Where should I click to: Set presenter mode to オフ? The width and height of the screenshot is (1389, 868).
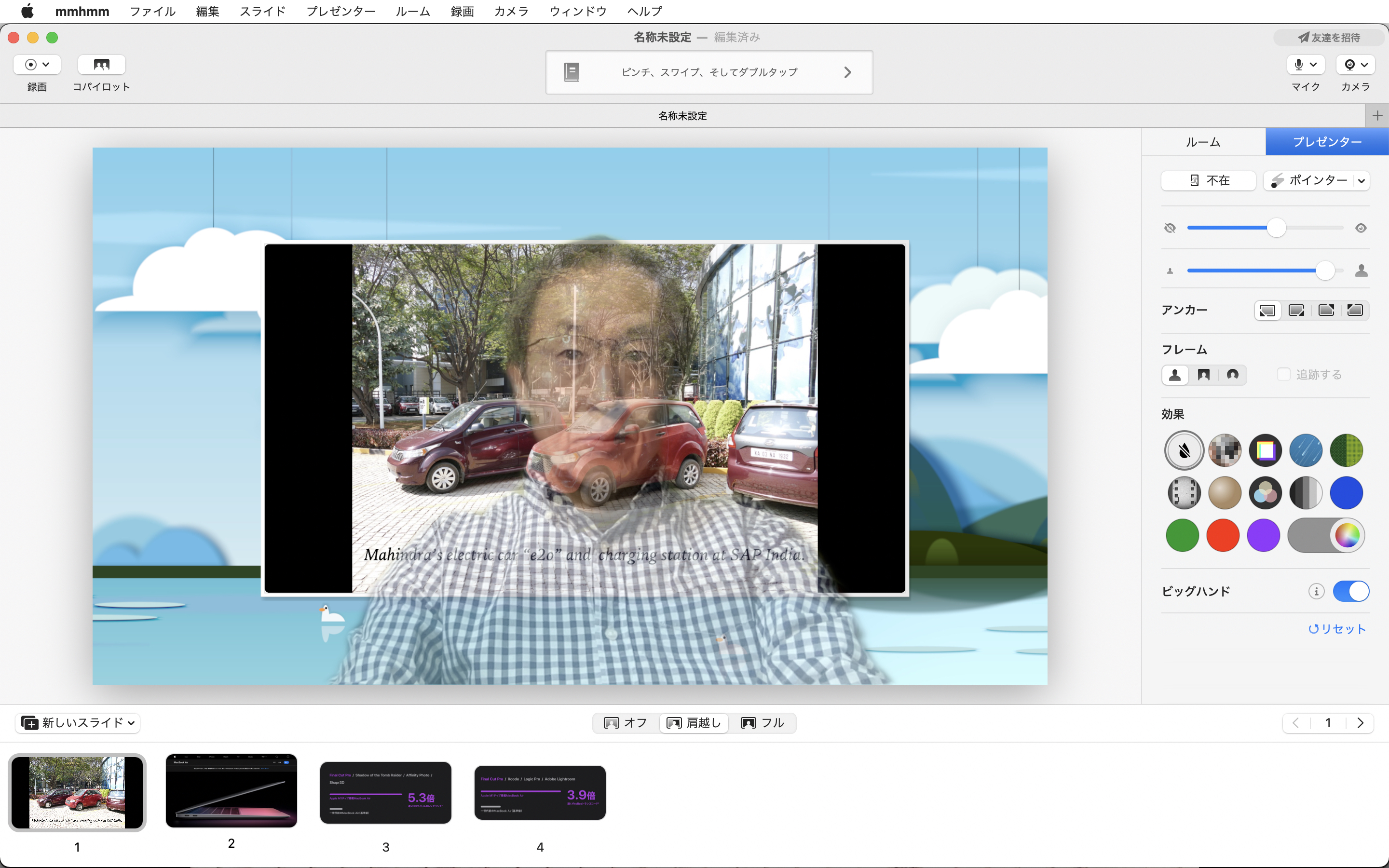tap(625, 723)
